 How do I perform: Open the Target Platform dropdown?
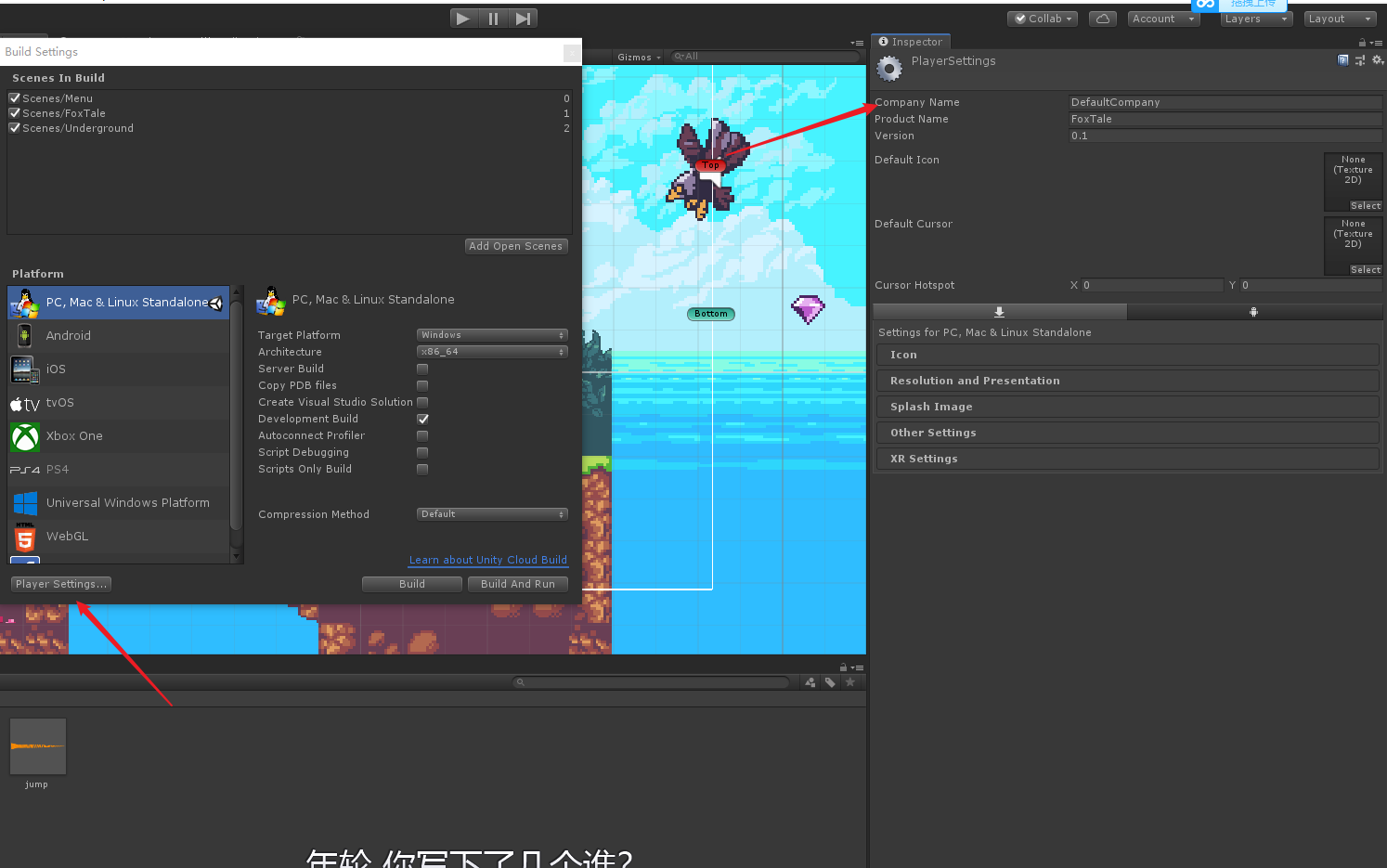pos(492,335)
